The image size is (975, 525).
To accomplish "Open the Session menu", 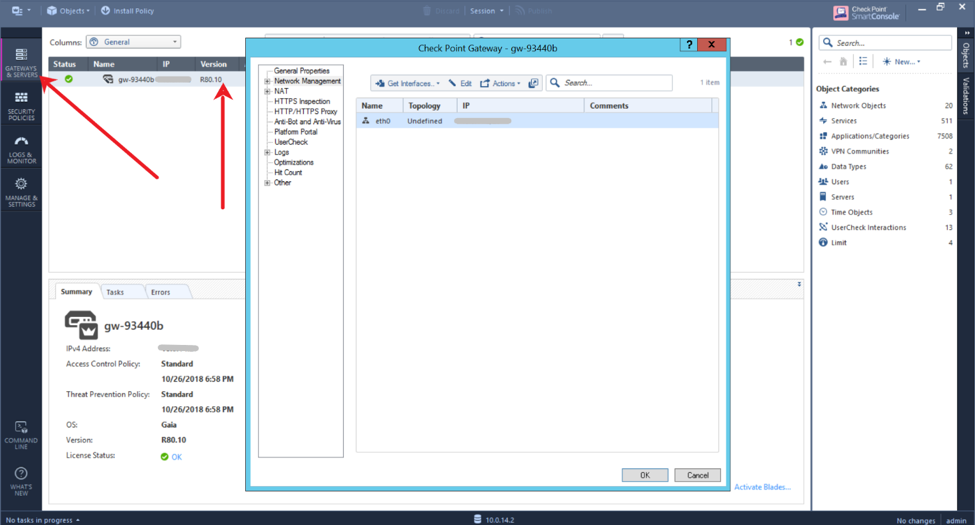I will click(487, 11).
